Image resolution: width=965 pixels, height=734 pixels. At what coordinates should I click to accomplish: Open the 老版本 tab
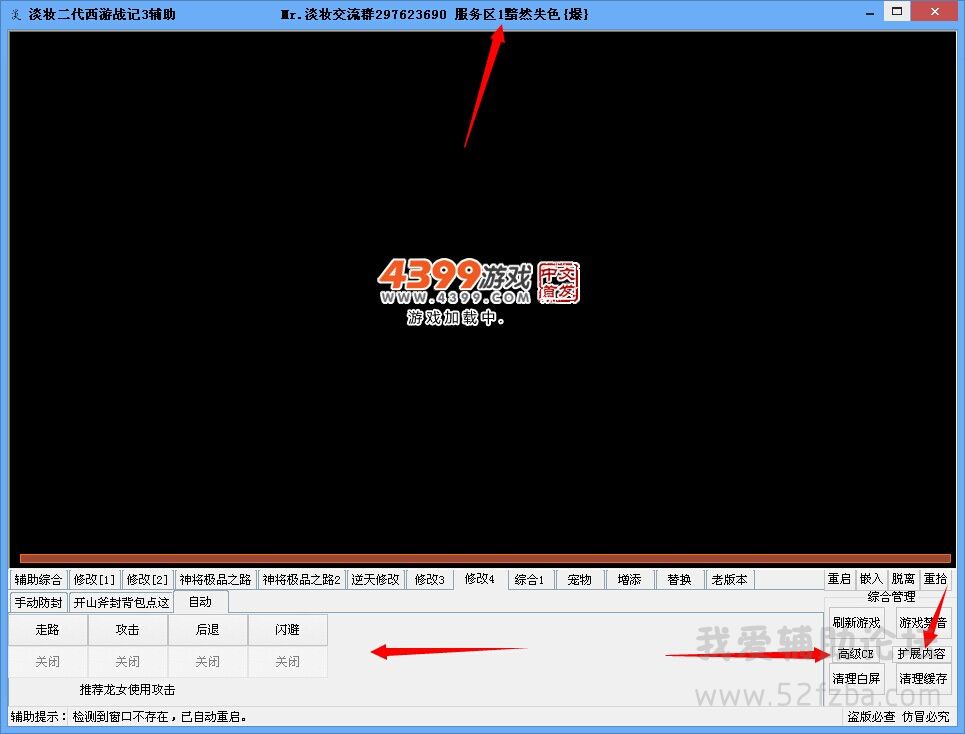[x=730, y=580]
